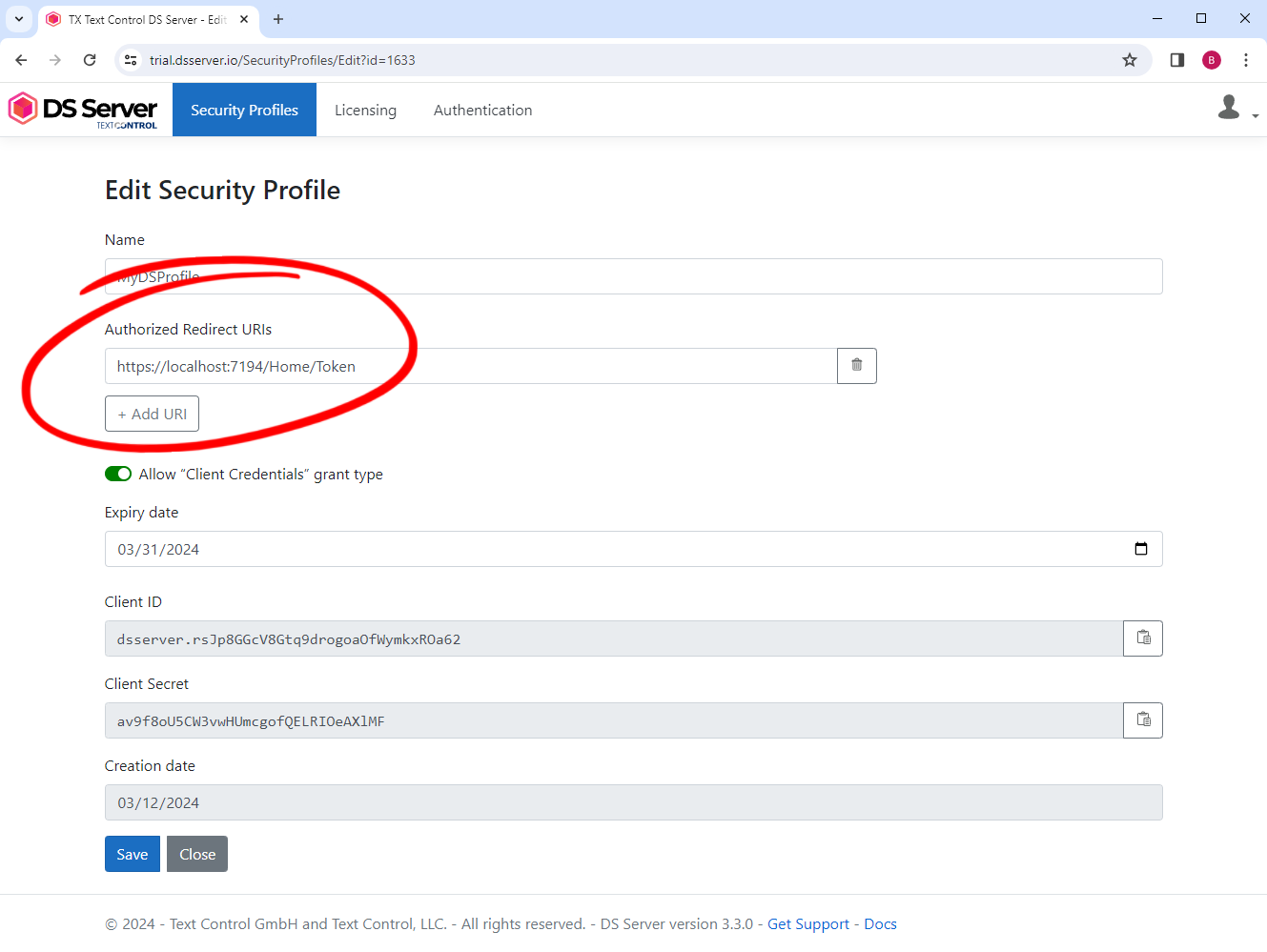Open Chrome's three-dot menu
Viewport: 1267px width, 952px height.
(1246, 60)
